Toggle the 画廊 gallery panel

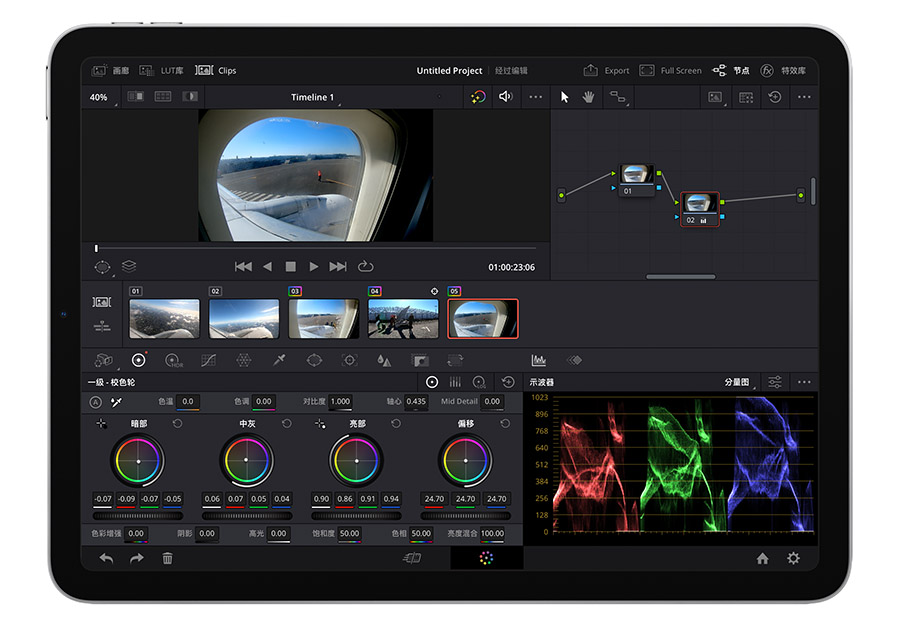point(110,71)
